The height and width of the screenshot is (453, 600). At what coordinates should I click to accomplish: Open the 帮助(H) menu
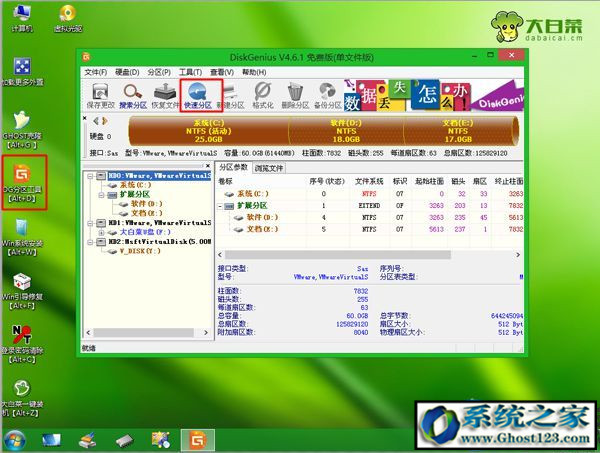(x=254, y=72)
